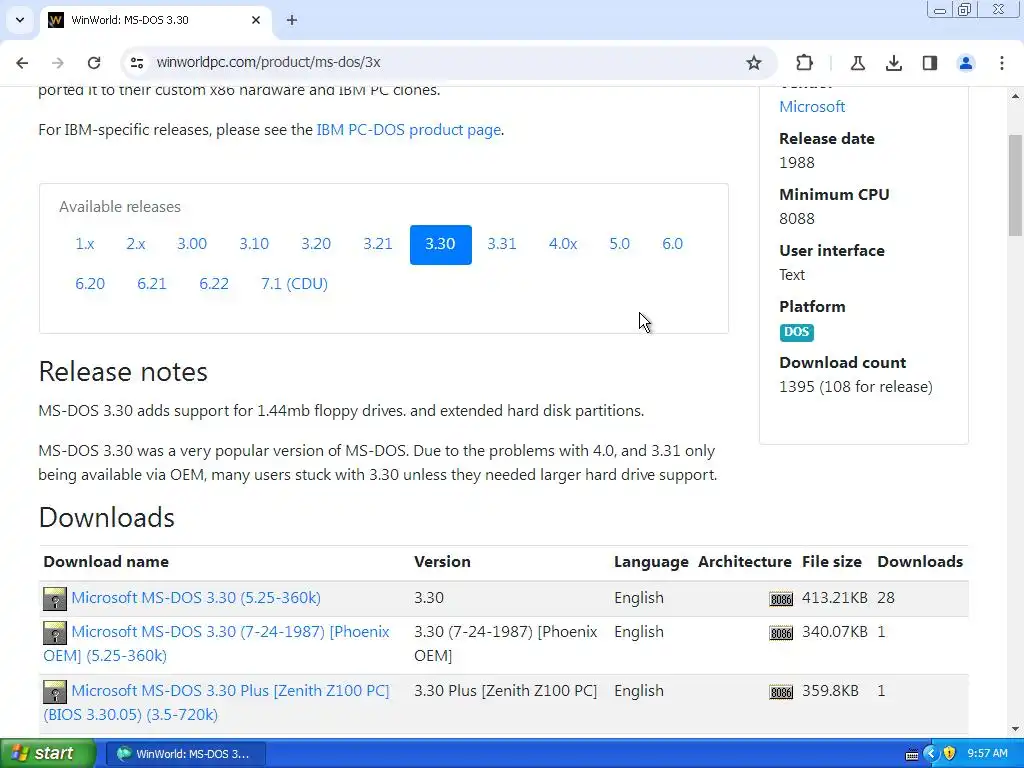The height and width of the screenshot is (768, 1024).
Task: Open Microsoft MS-DOS 3.30 (5.25-360k) download
Action: click(x=196, y=598)
